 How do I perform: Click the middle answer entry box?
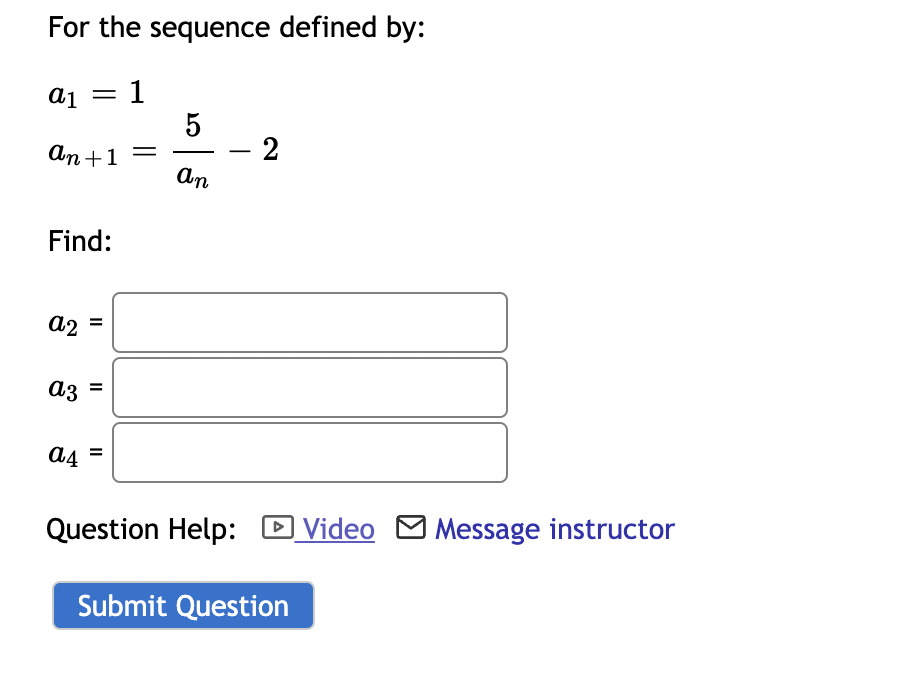tap(310, 387)
